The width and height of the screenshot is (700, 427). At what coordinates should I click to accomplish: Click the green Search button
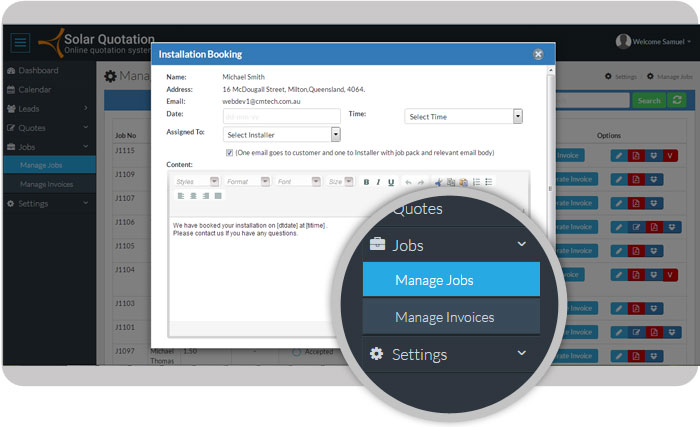coord(649,100)
